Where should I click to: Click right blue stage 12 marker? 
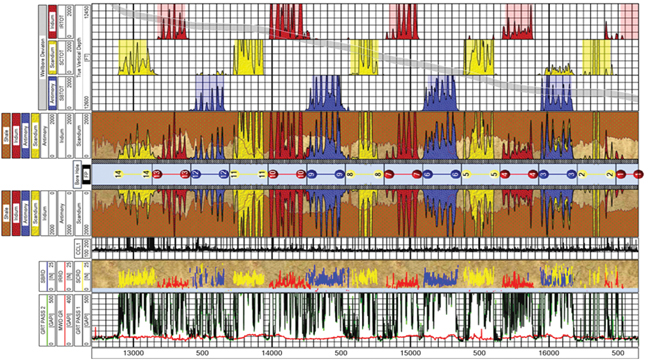(224, 175)
